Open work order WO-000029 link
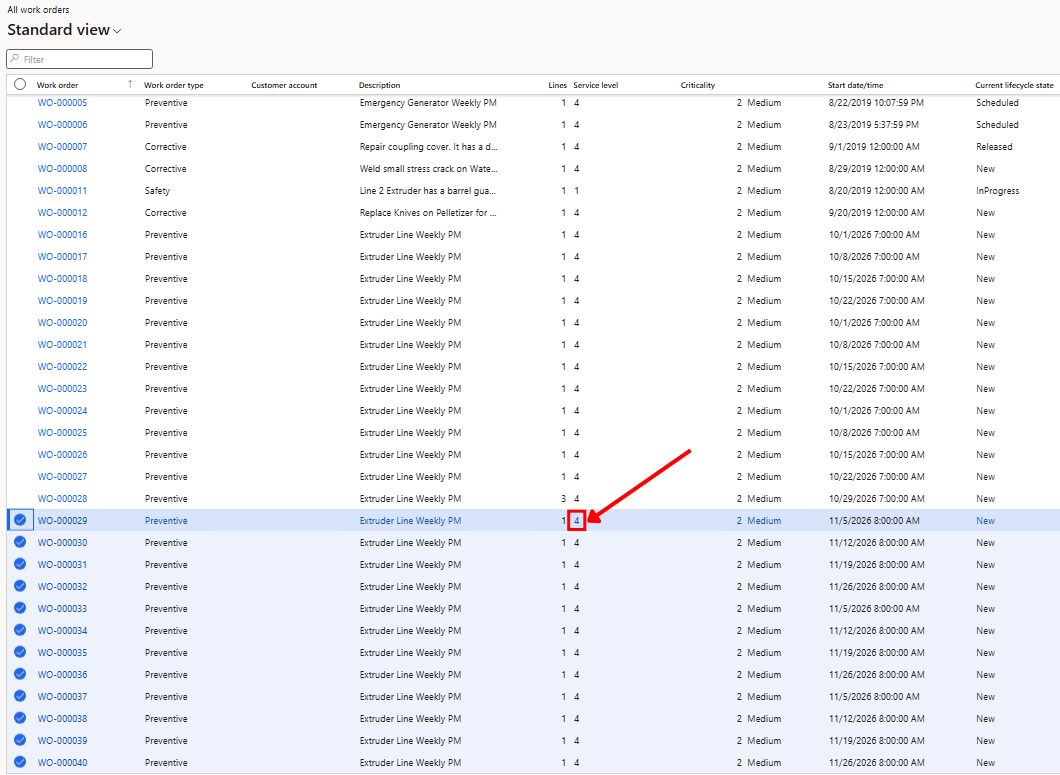This screenshot has height=775, width=1060. 62,521
